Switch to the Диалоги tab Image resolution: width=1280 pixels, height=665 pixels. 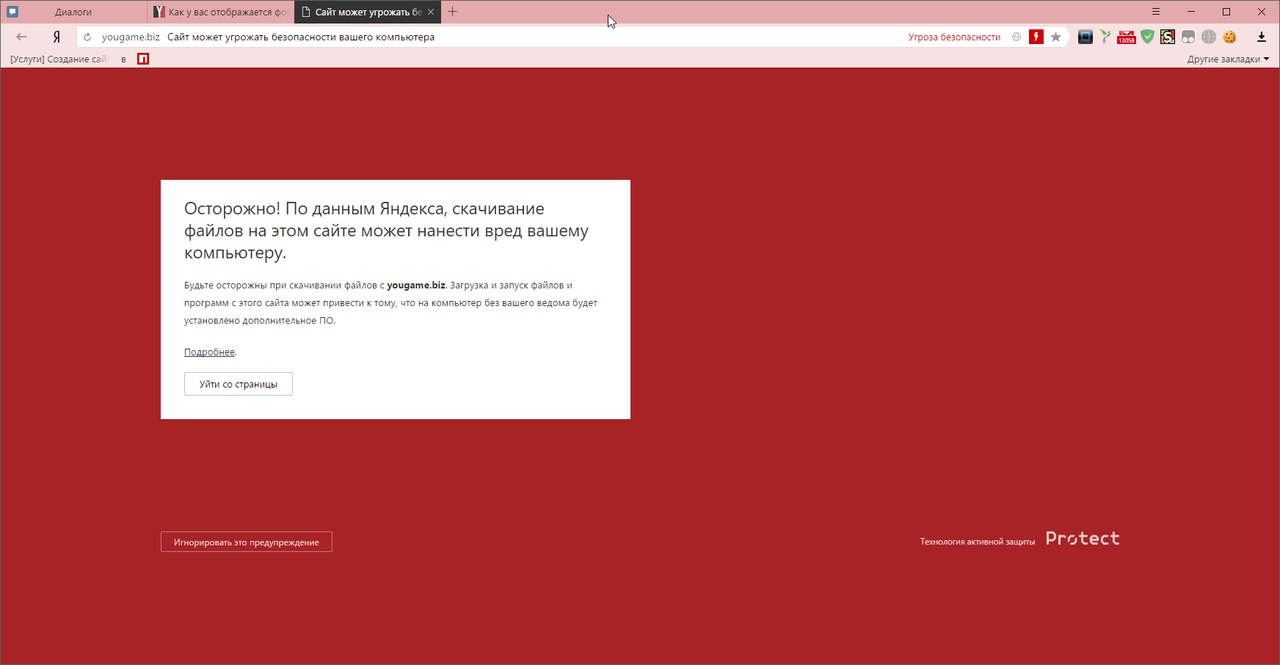[73, 12]
